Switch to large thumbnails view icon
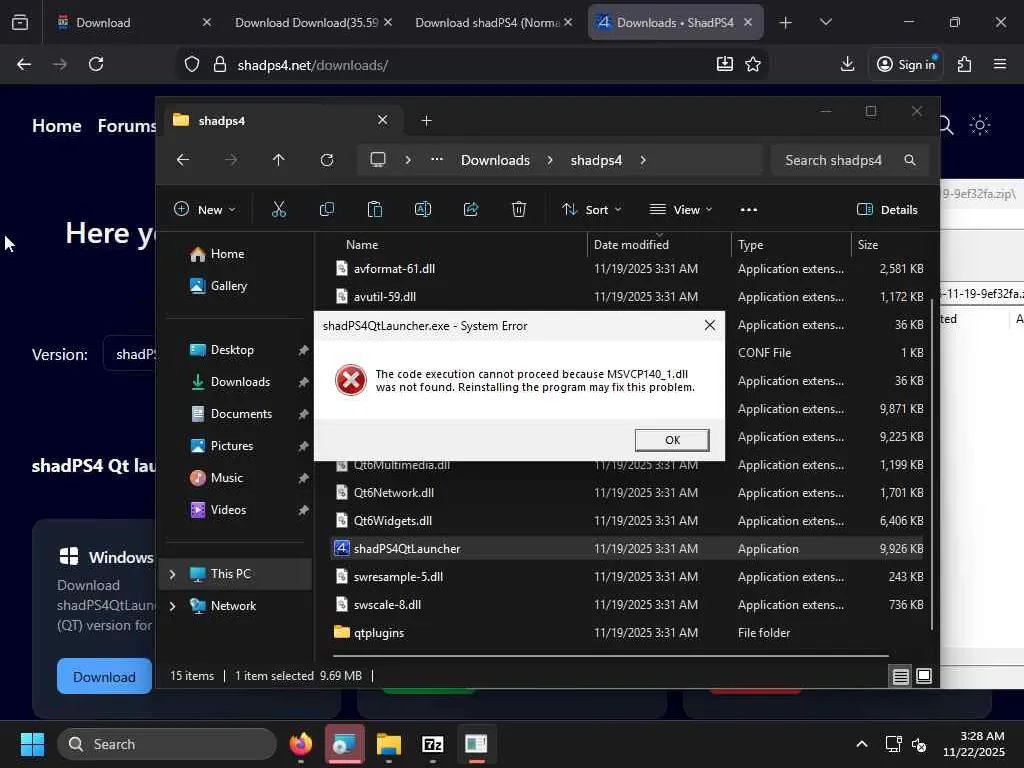The height and width of the screenshot is (768, 1024). click(924, 677)
